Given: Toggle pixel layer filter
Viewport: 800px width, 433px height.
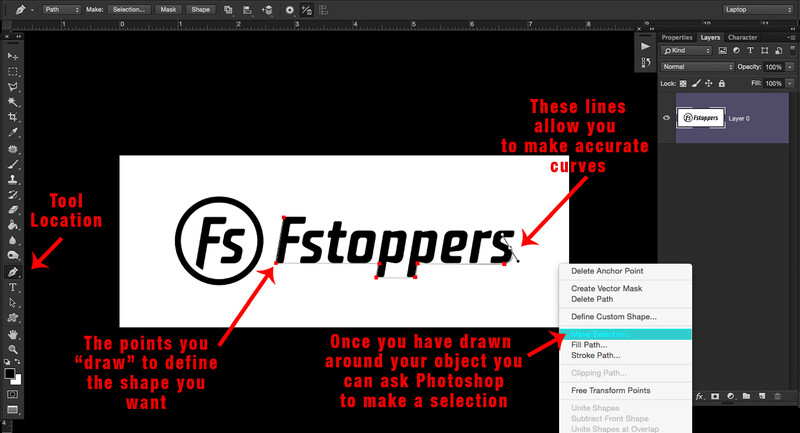Looking at the screenshot, I should pos(722,50).
